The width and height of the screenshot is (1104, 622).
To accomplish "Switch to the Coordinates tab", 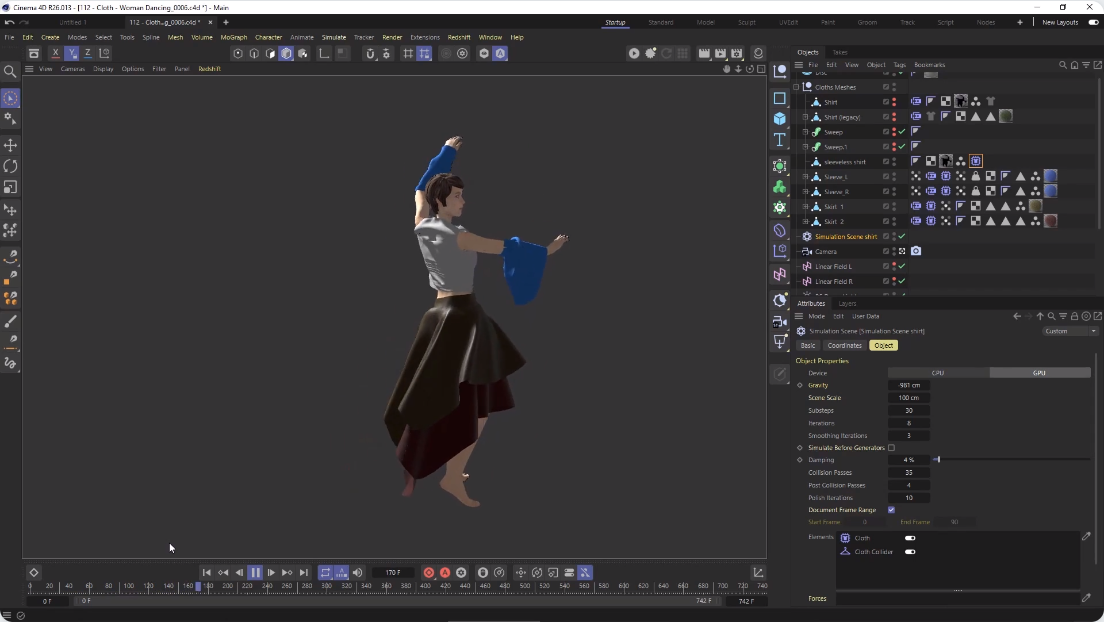I will (844, 346).
